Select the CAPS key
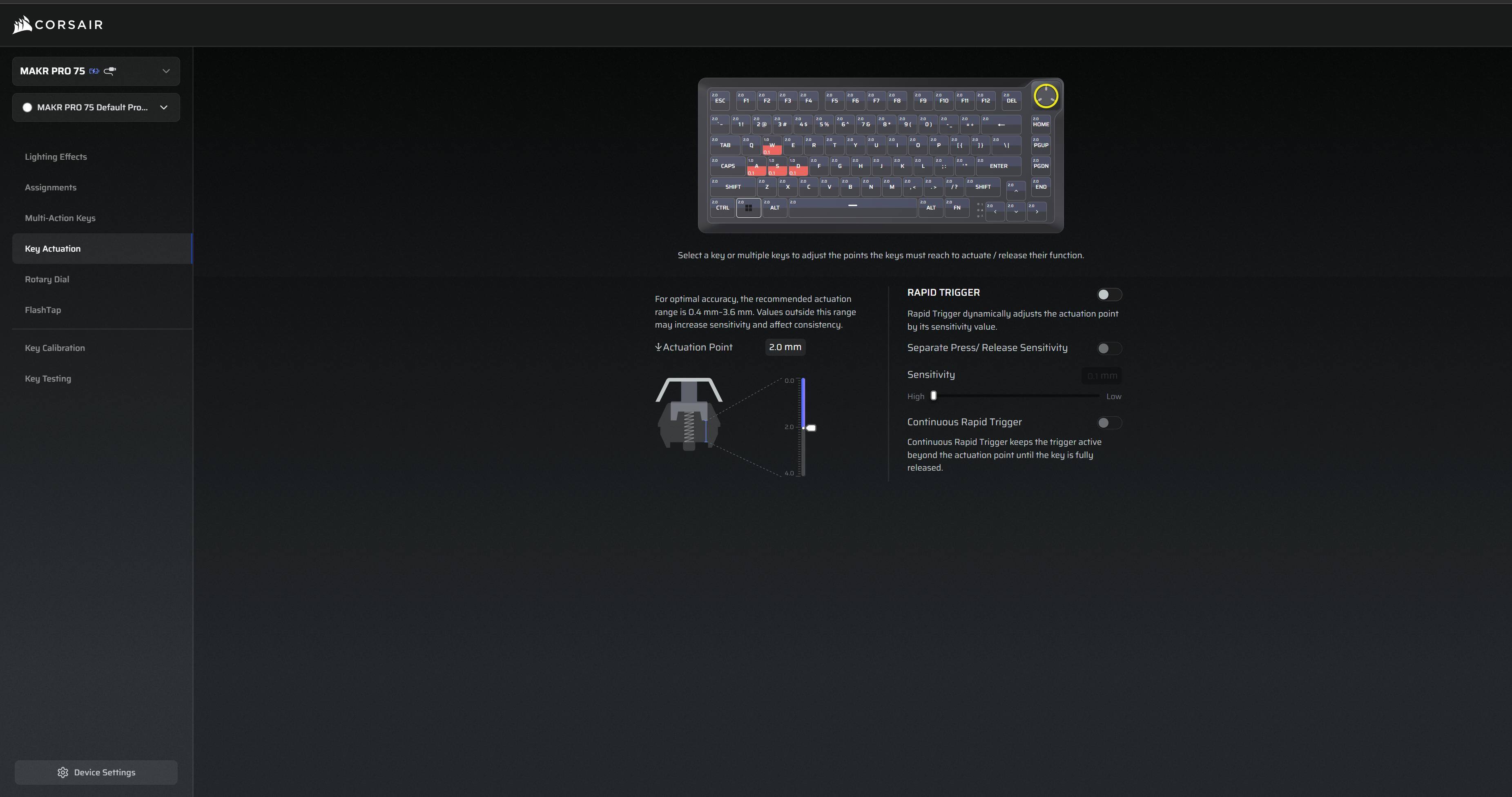1512x797 pixels. pos(727,166)
